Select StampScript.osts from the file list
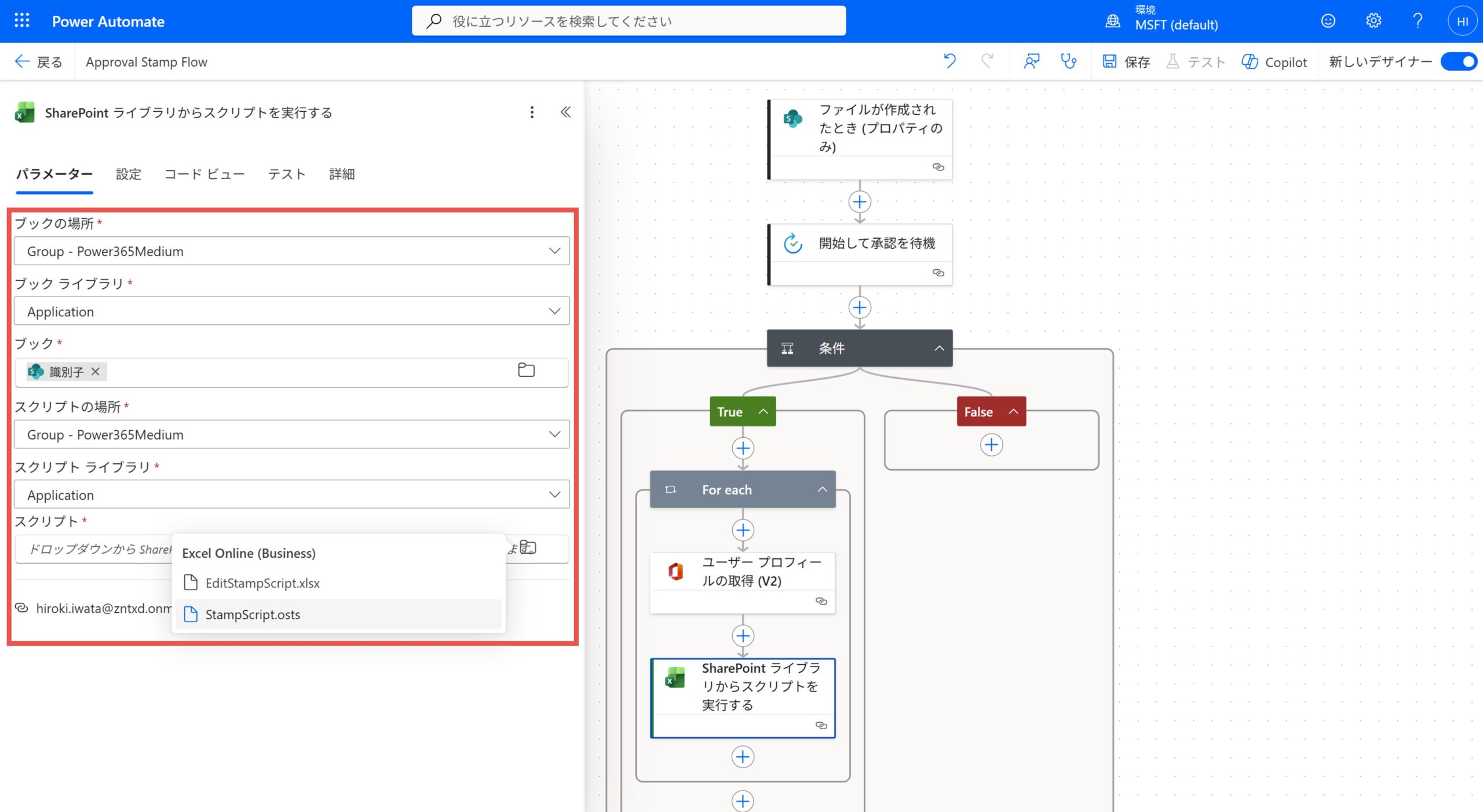The width and height of the screenshot is (1483, 812). point(253,615)
